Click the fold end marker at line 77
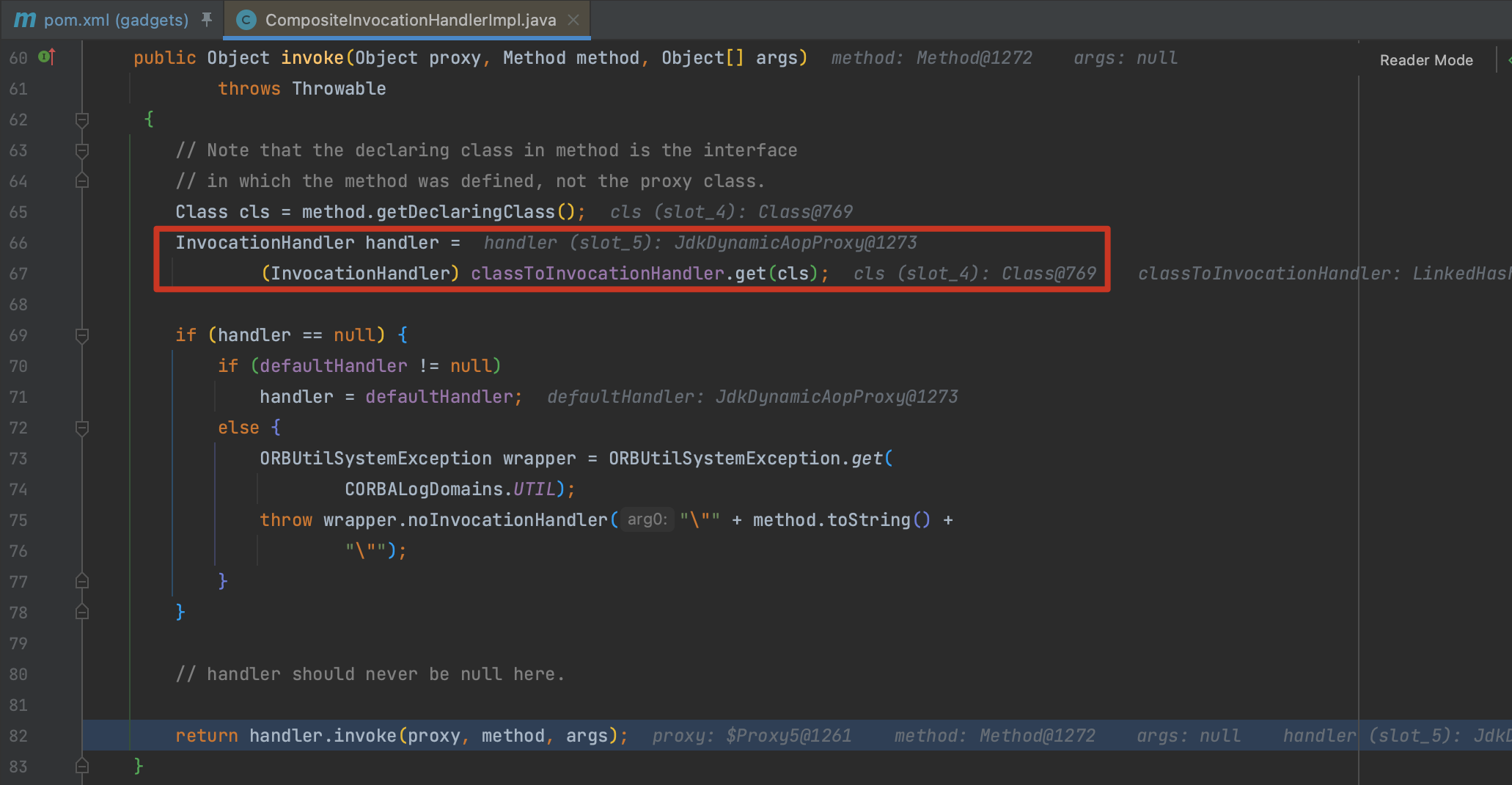This screenshot has width=1512, height=785. [x=82, y=582]
